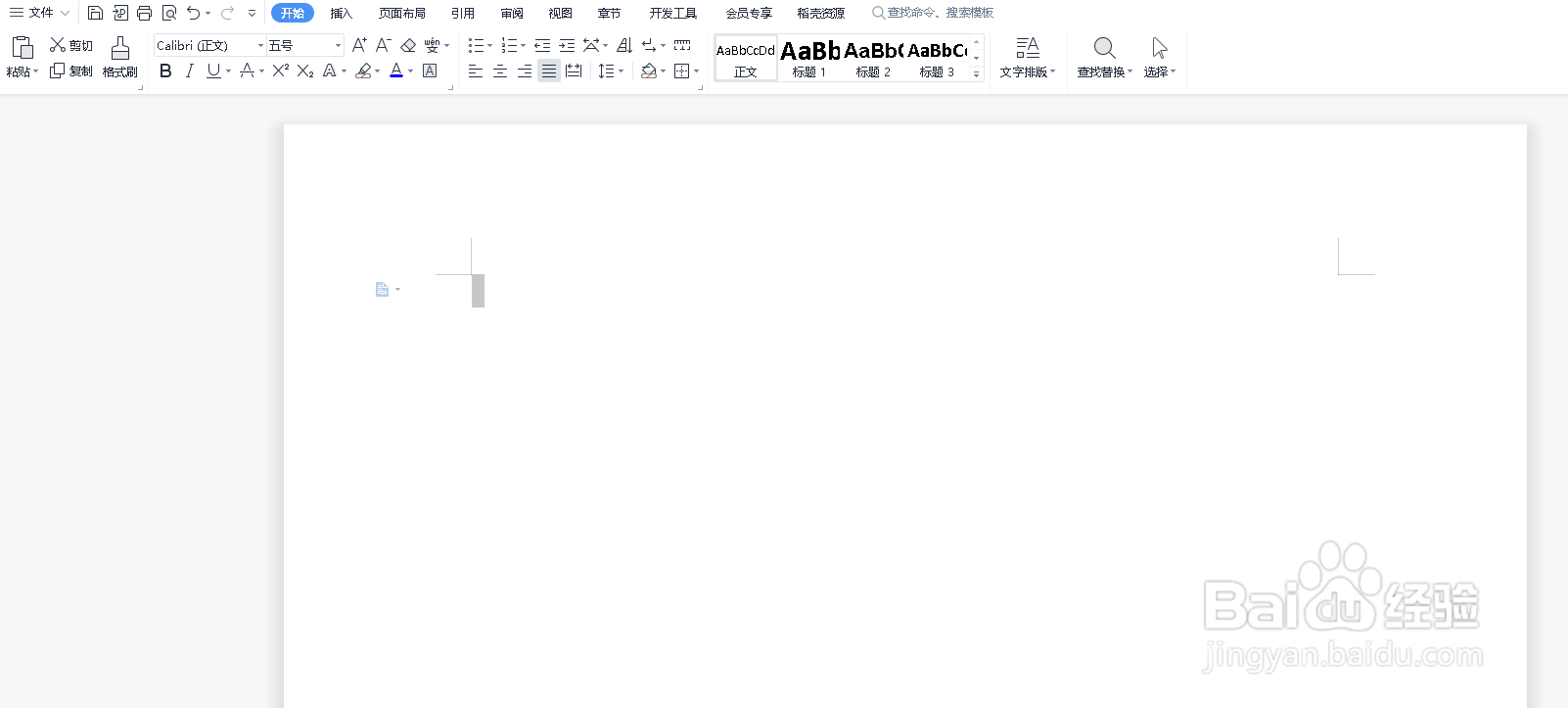The height and width of the screenshot is (708, 1568).
Task: Apply the 标题 3 style
Action: pos(937,59)
